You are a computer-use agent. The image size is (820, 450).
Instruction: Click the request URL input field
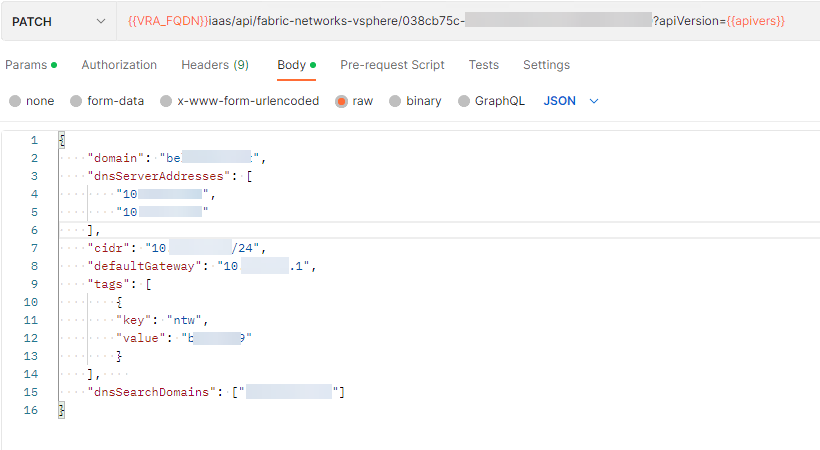468,21
